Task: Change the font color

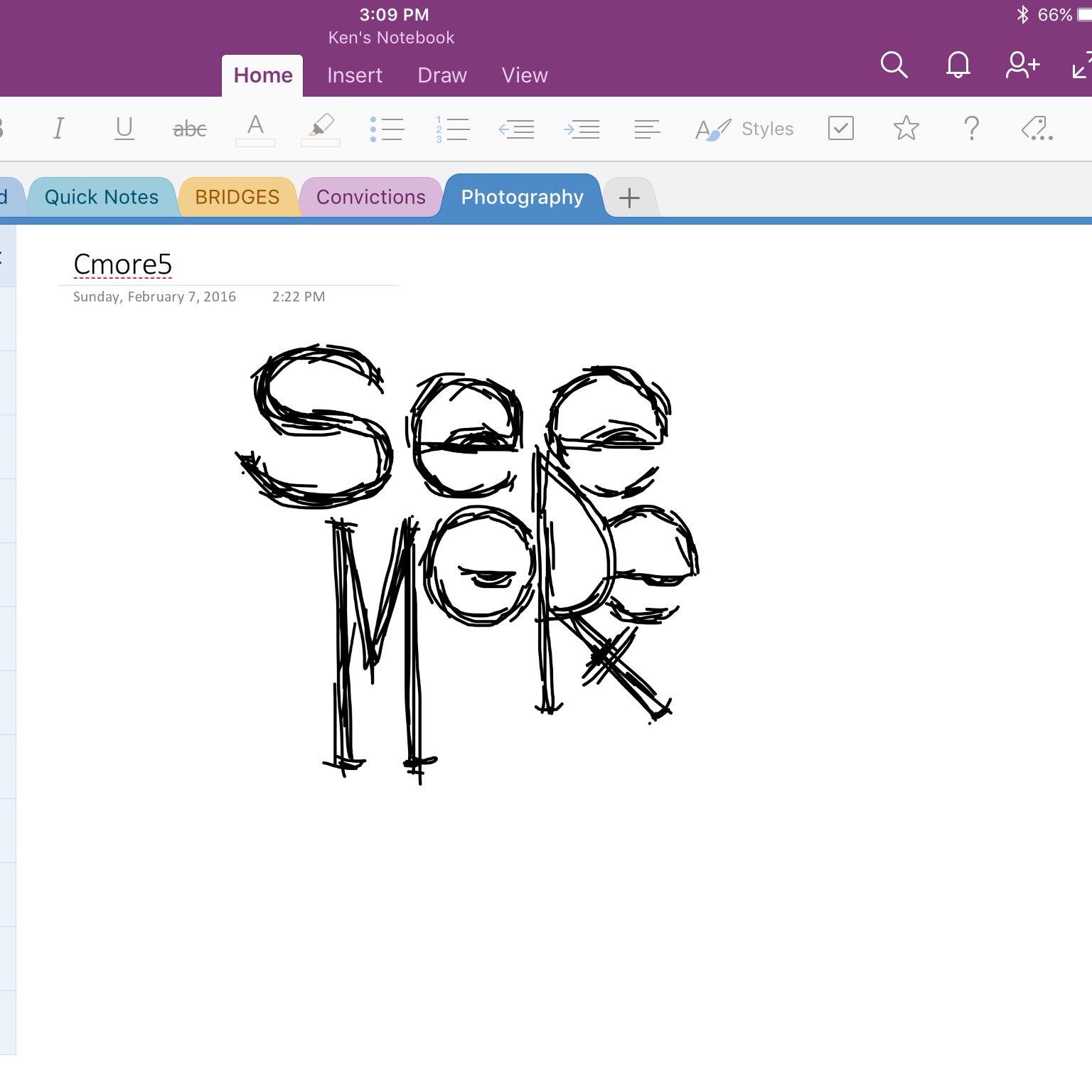Action: tap(255, 129)
